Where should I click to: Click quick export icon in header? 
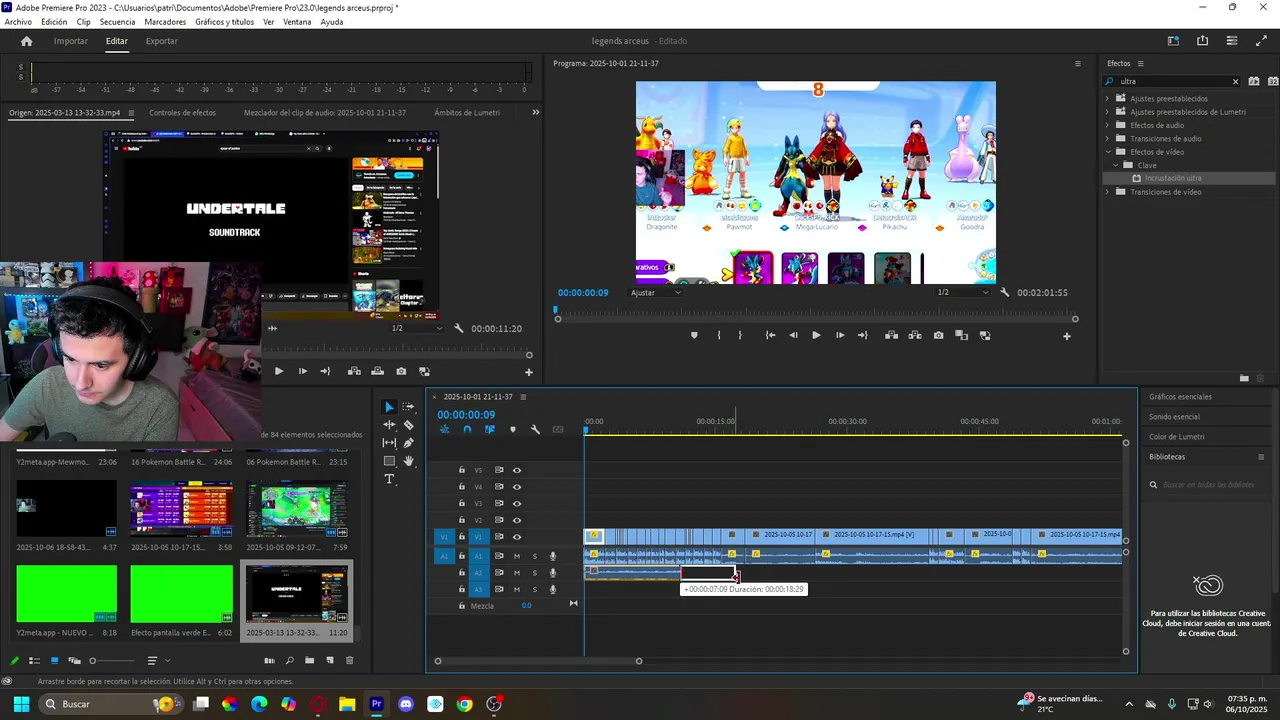tap(1202, 41)
